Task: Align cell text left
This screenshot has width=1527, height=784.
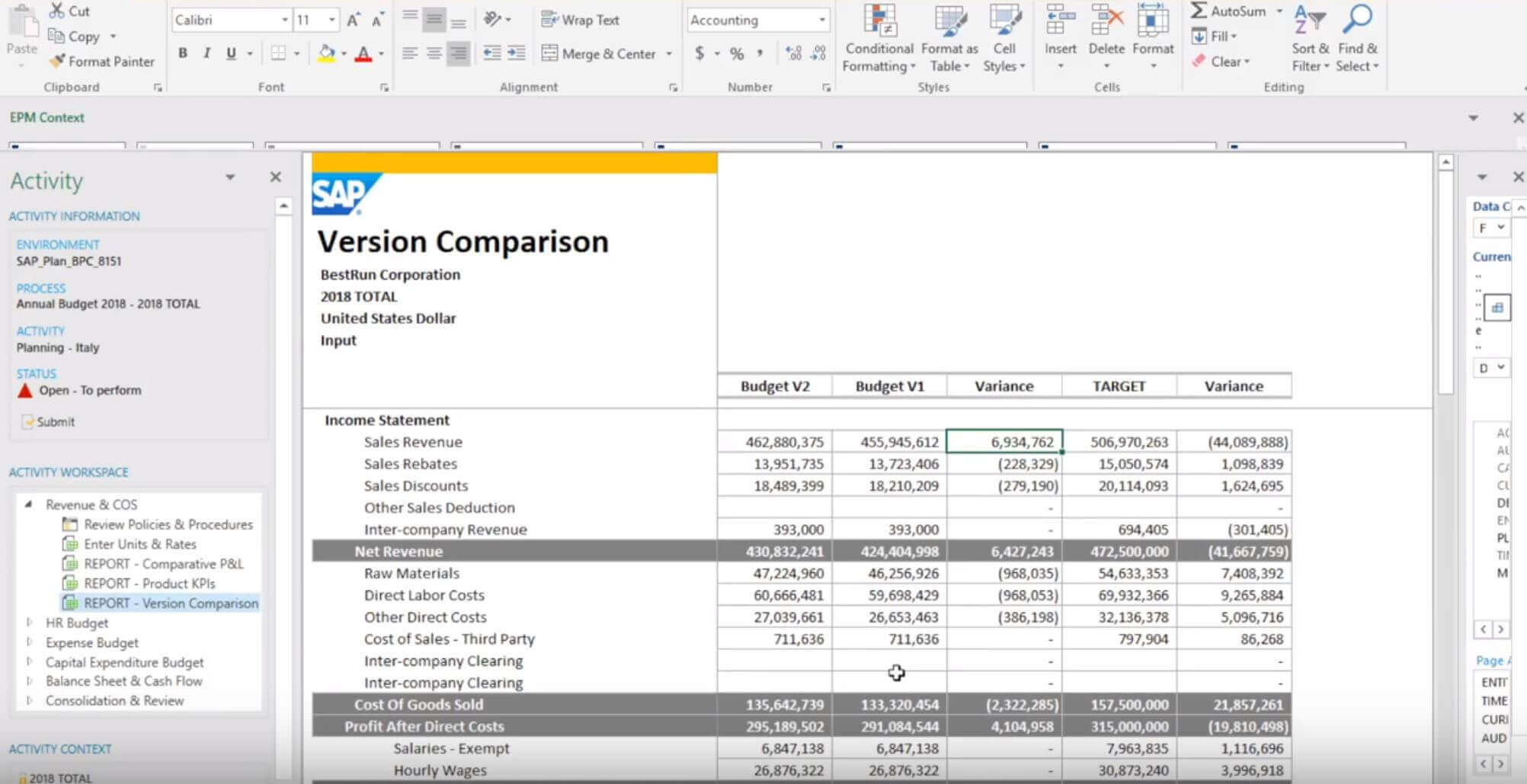Action: pos(410,53)
